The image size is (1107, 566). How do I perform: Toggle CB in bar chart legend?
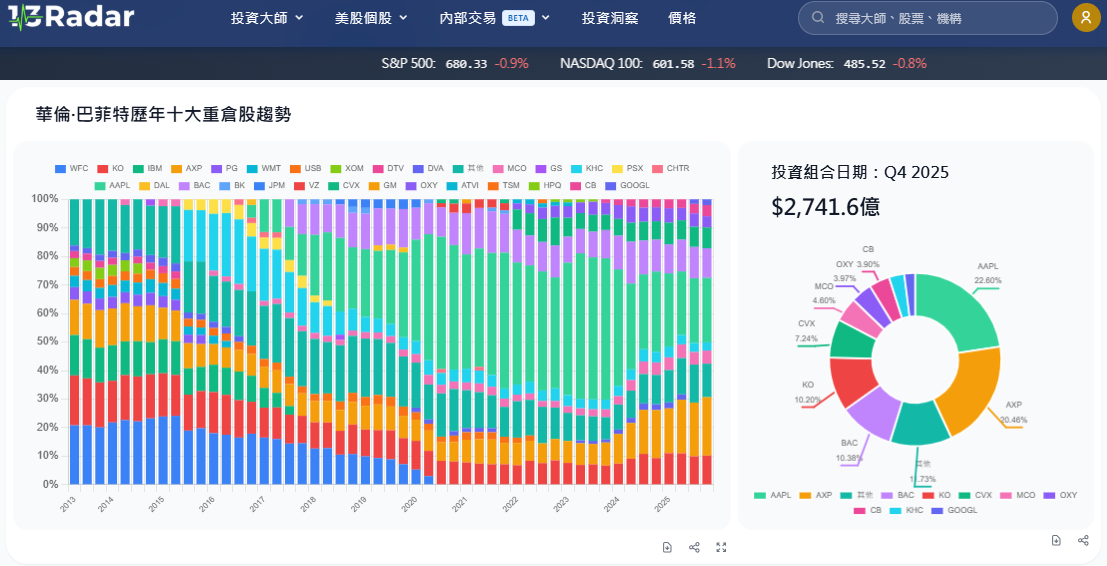[x=585, y=186]
